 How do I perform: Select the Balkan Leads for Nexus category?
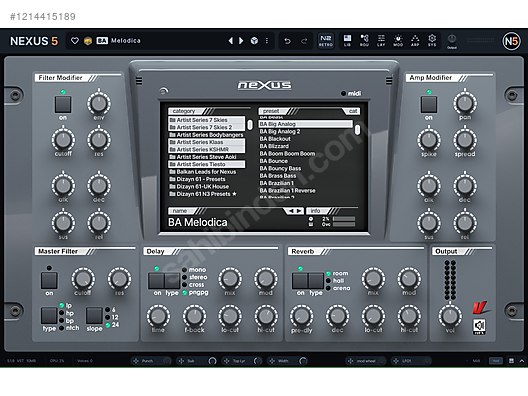click(206, 172)
